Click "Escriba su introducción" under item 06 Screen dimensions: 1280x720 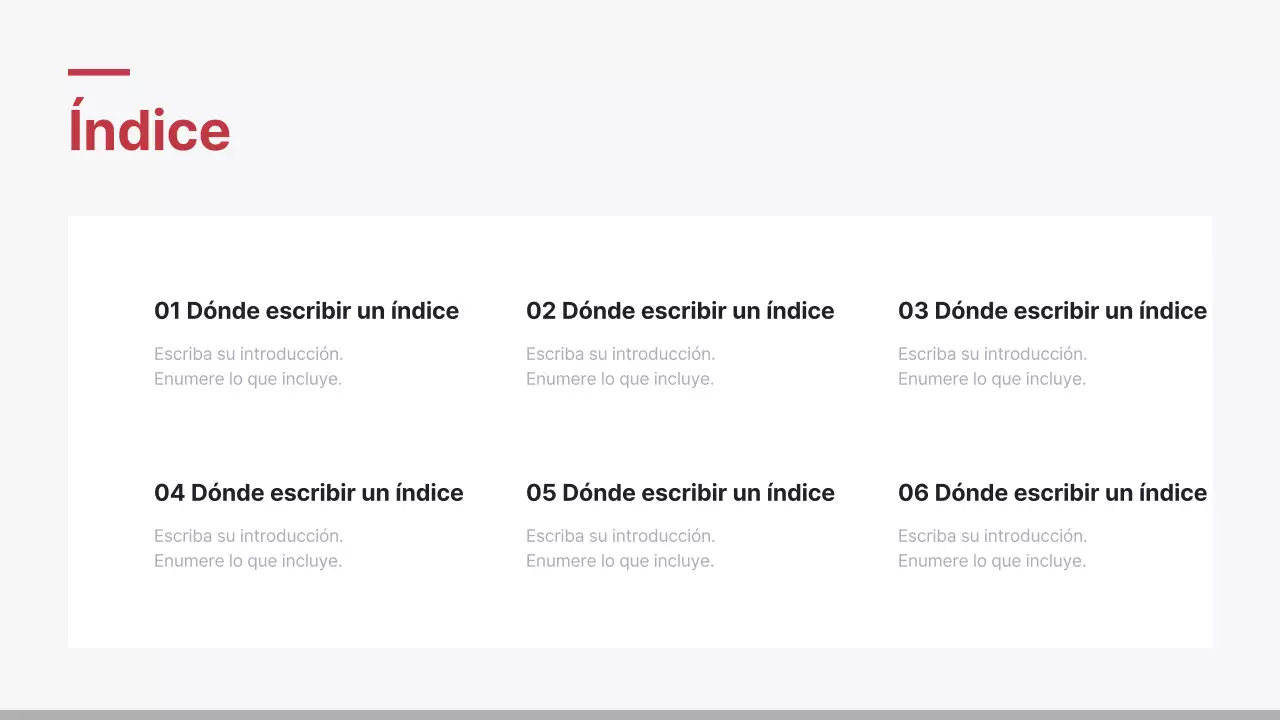click(992, 536)
